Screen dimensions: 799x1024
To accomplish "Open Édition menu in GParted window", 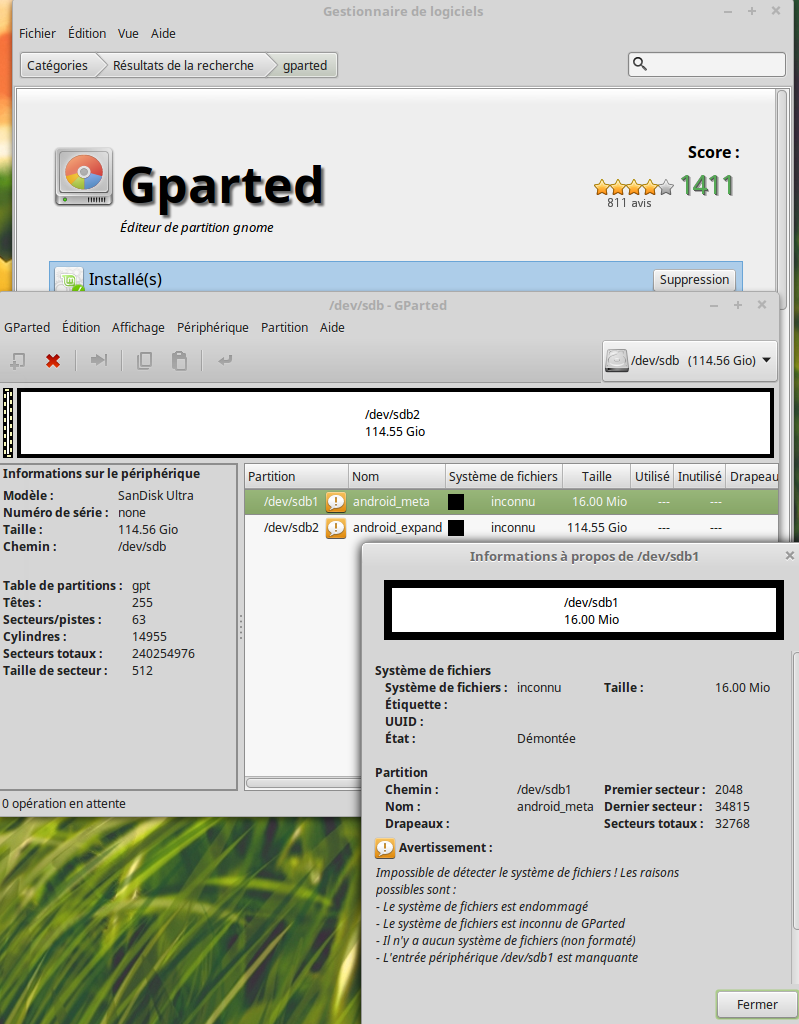I will 81,327.
